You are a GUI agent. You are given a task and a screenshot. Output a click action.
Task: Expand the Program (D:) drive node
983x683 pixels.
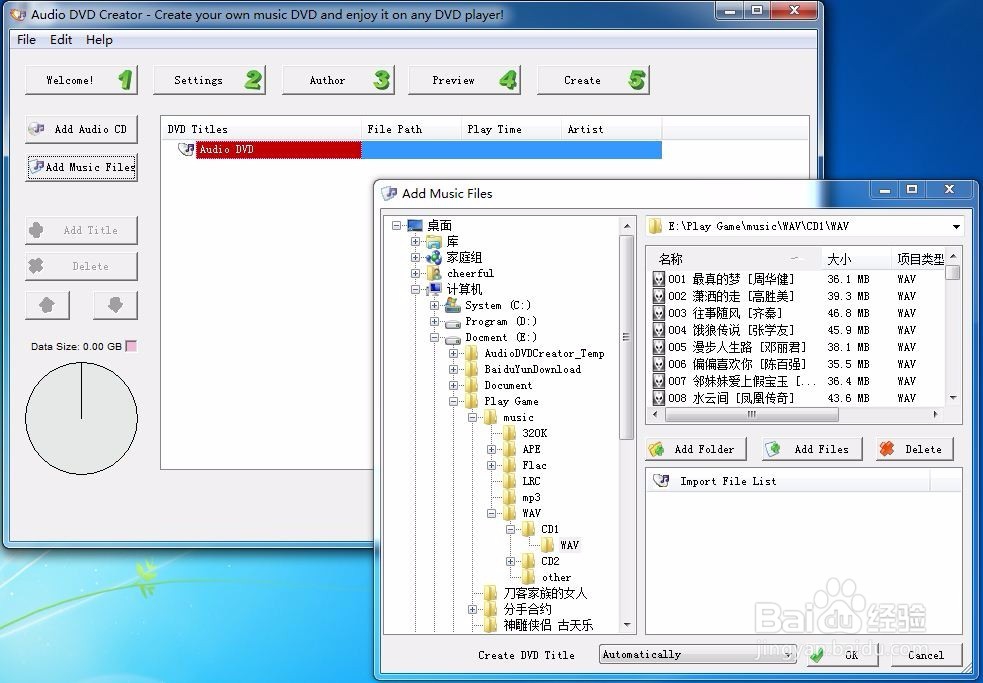434,321
